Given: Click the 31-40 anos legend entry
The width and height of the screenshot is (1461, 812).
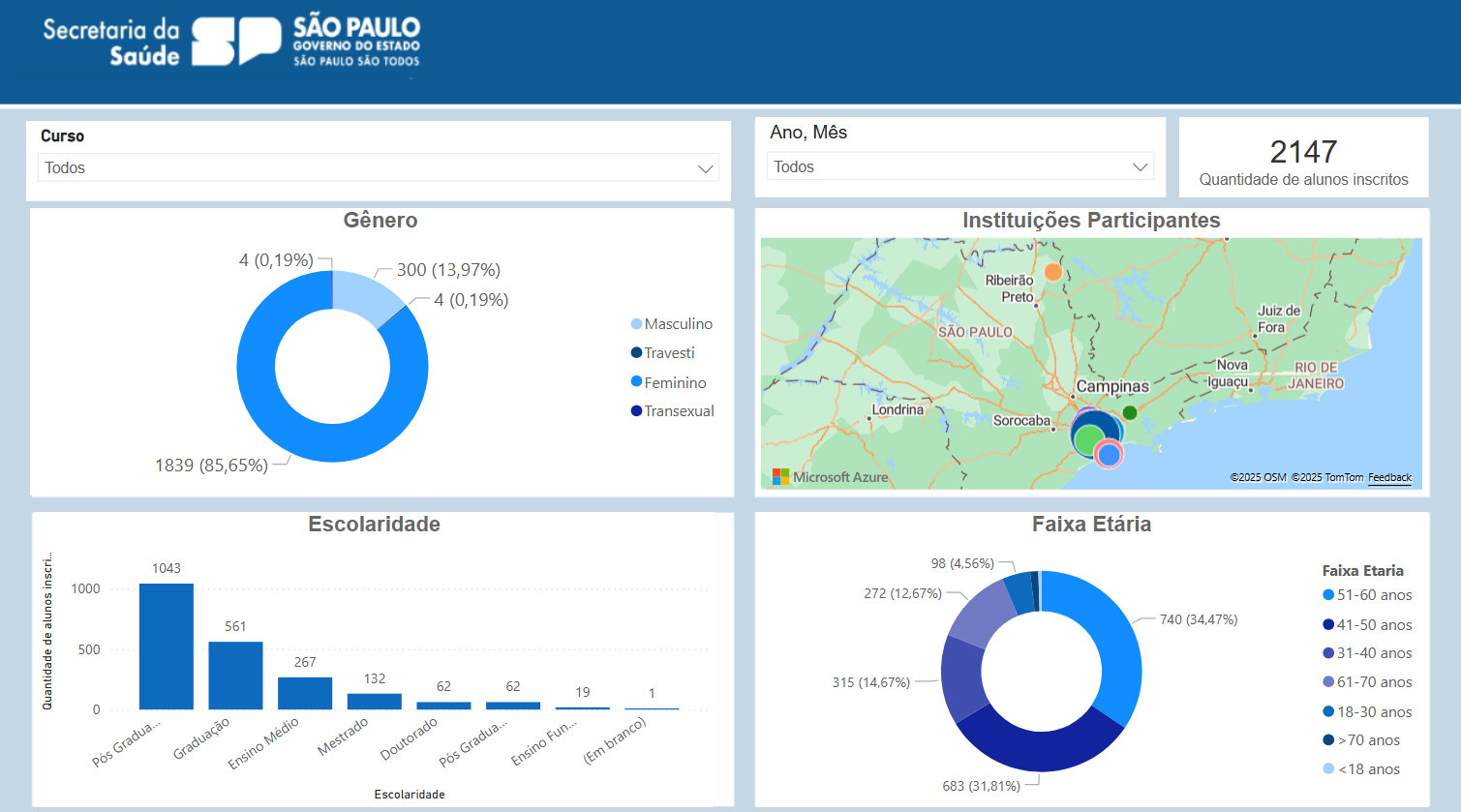Looking at the screenshot, I should (1374, 653).
